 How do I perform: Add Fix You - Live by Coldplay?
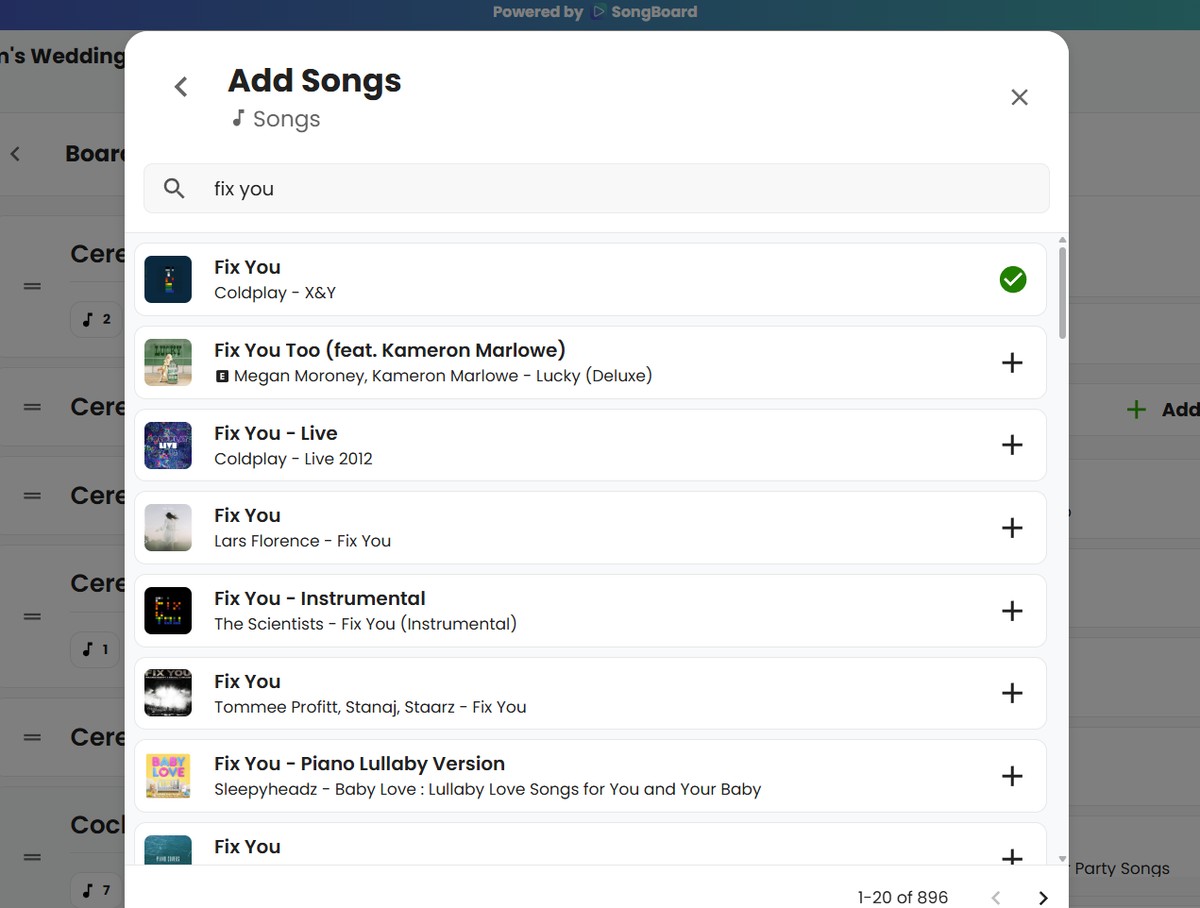(1012, 445)
